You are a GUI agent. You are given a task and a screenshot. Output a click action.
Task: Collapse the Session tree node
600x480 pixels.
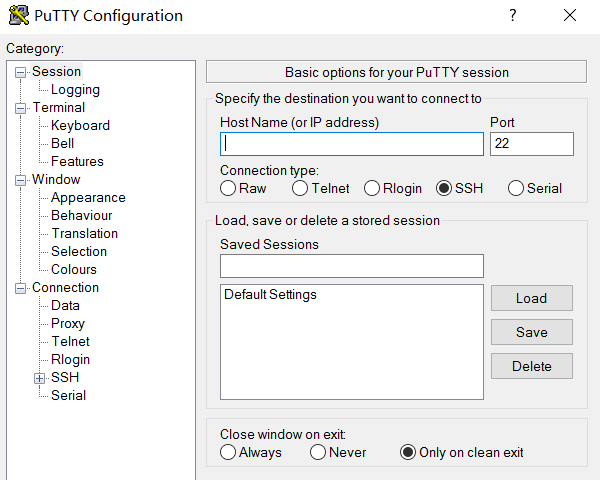coord(20,72)
